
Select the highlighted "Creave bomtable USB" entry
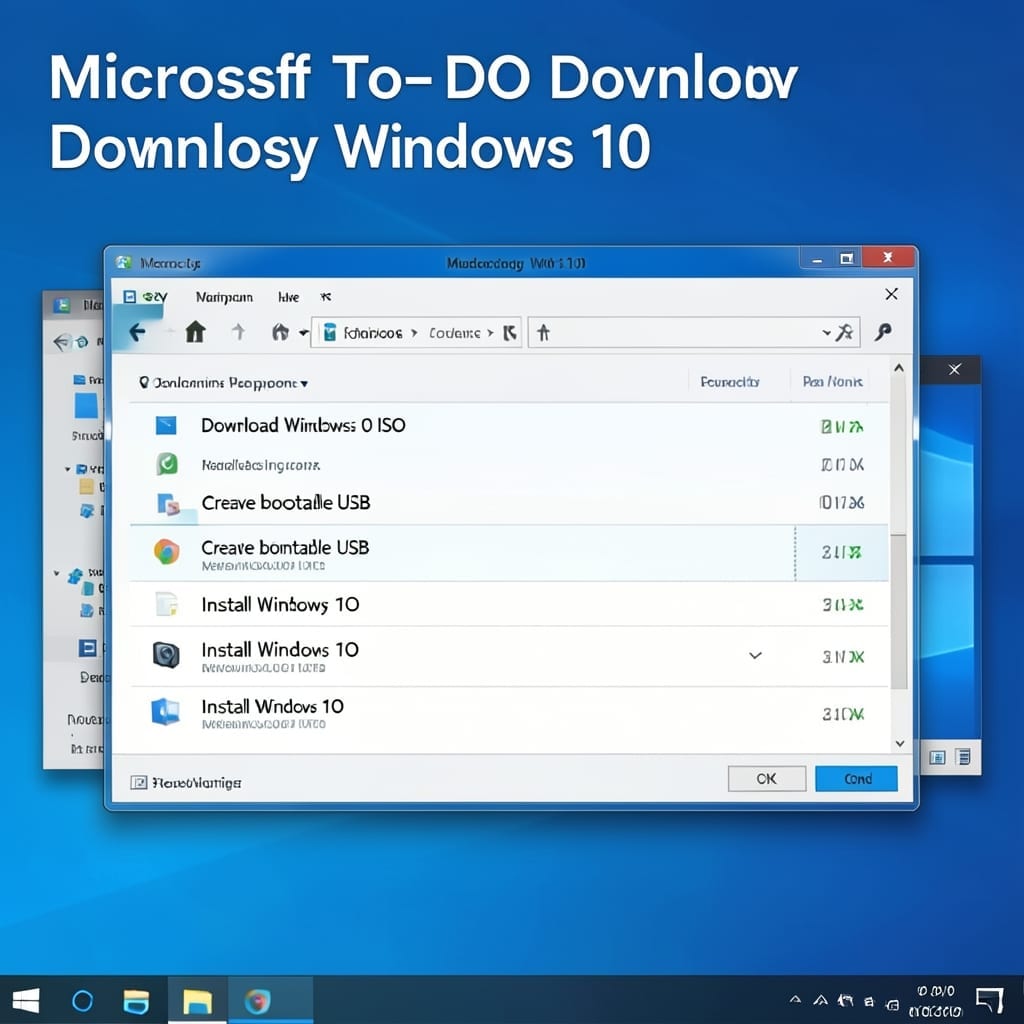pyautogui.click(x=509, y=553)
